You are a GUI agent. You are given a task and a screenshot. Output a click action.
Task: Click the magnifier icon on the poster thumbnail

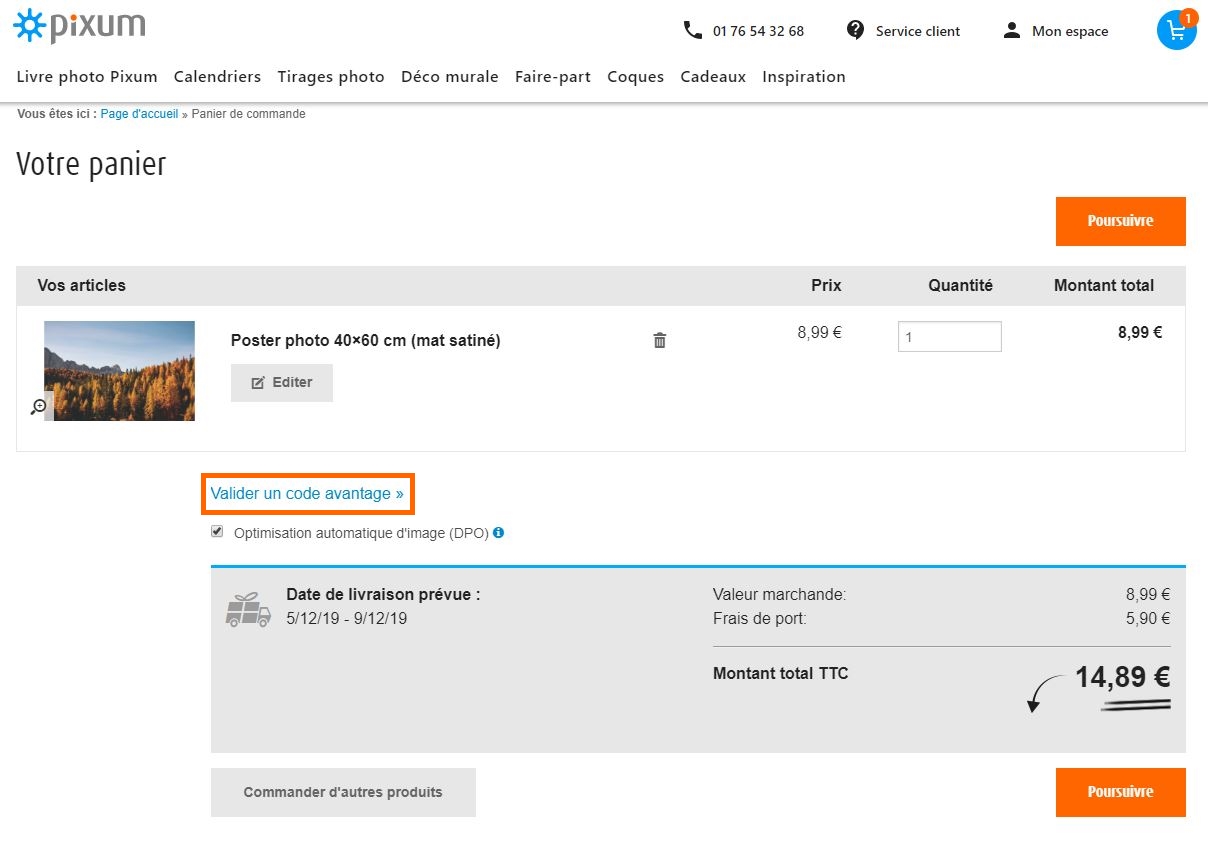click(x=38, y=406)
